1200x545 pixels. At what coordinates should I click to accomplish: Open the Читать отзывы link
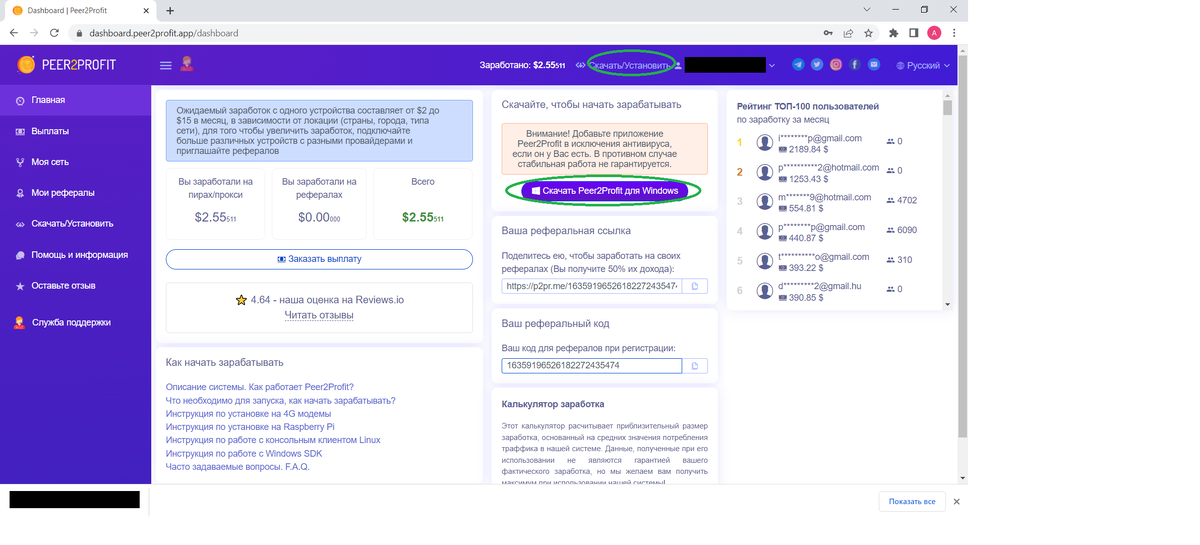319,315
